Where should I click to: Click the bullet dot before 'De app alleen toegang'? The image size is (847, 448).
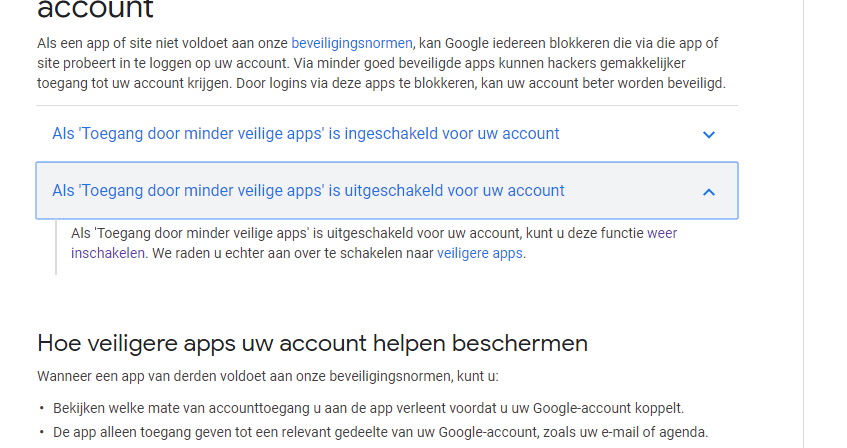(42, 432)
